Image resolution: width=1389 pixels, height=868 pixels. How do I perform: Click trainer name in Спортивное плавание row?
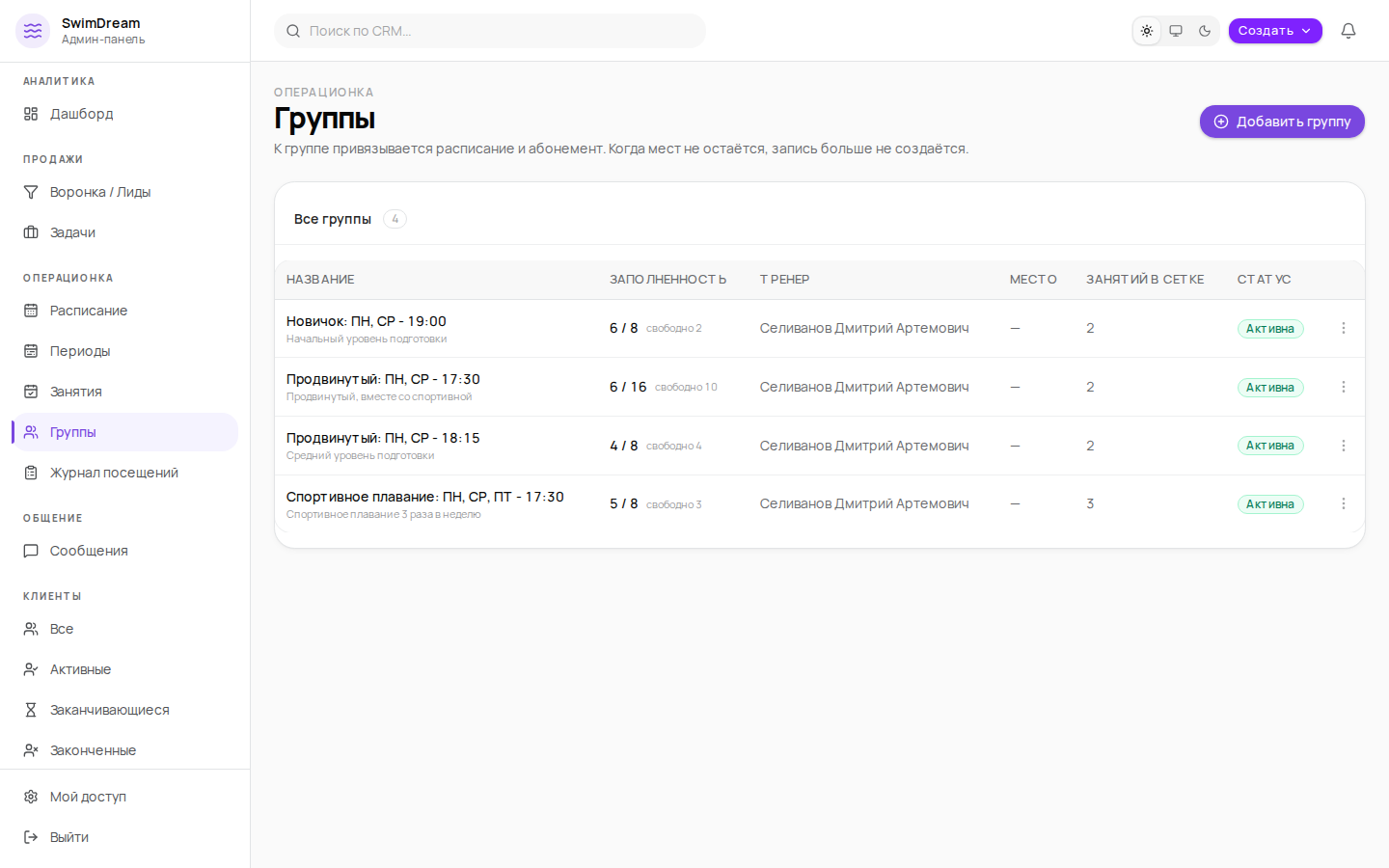tap(864, 503)
